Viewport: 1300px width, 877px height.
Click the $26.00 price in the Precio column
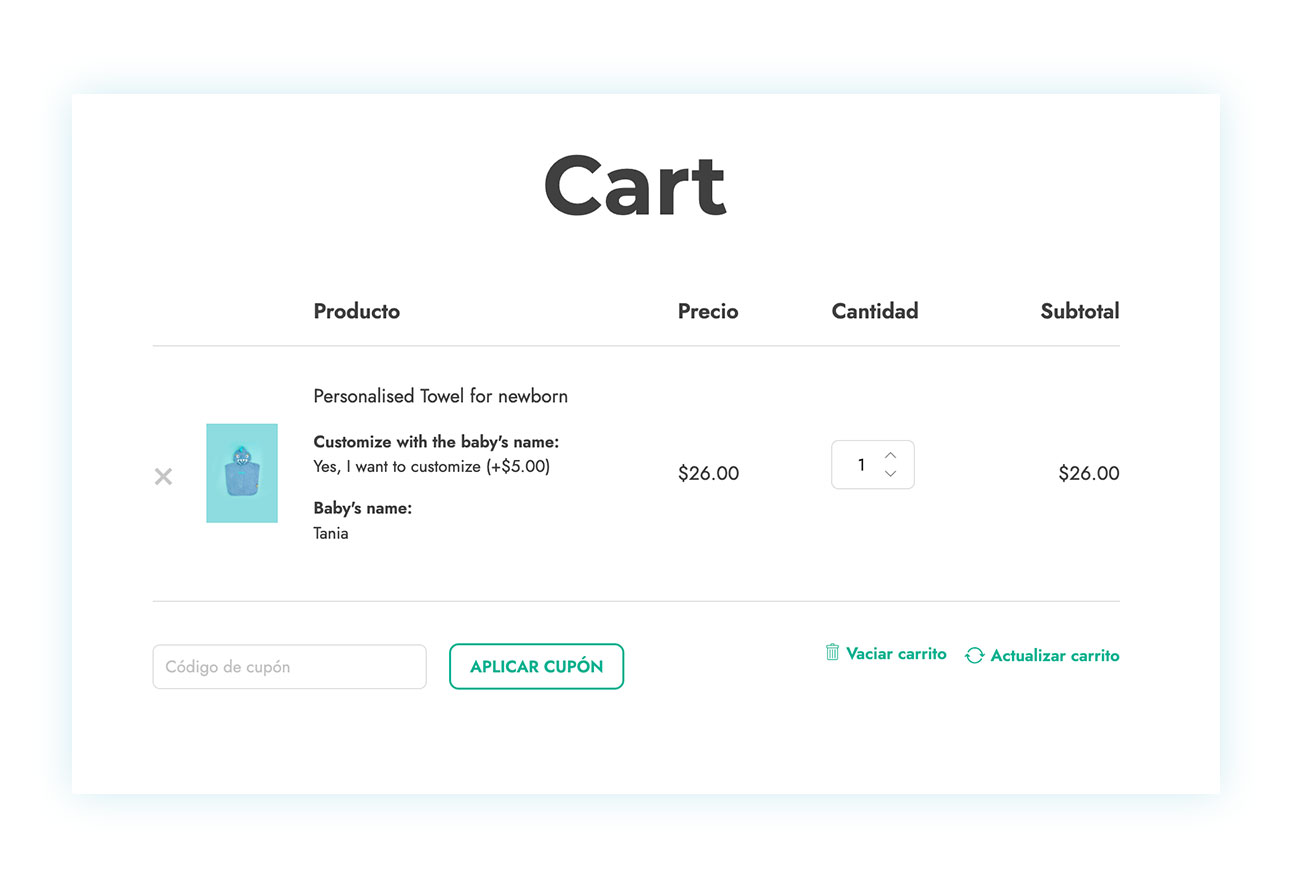[708, 473]
